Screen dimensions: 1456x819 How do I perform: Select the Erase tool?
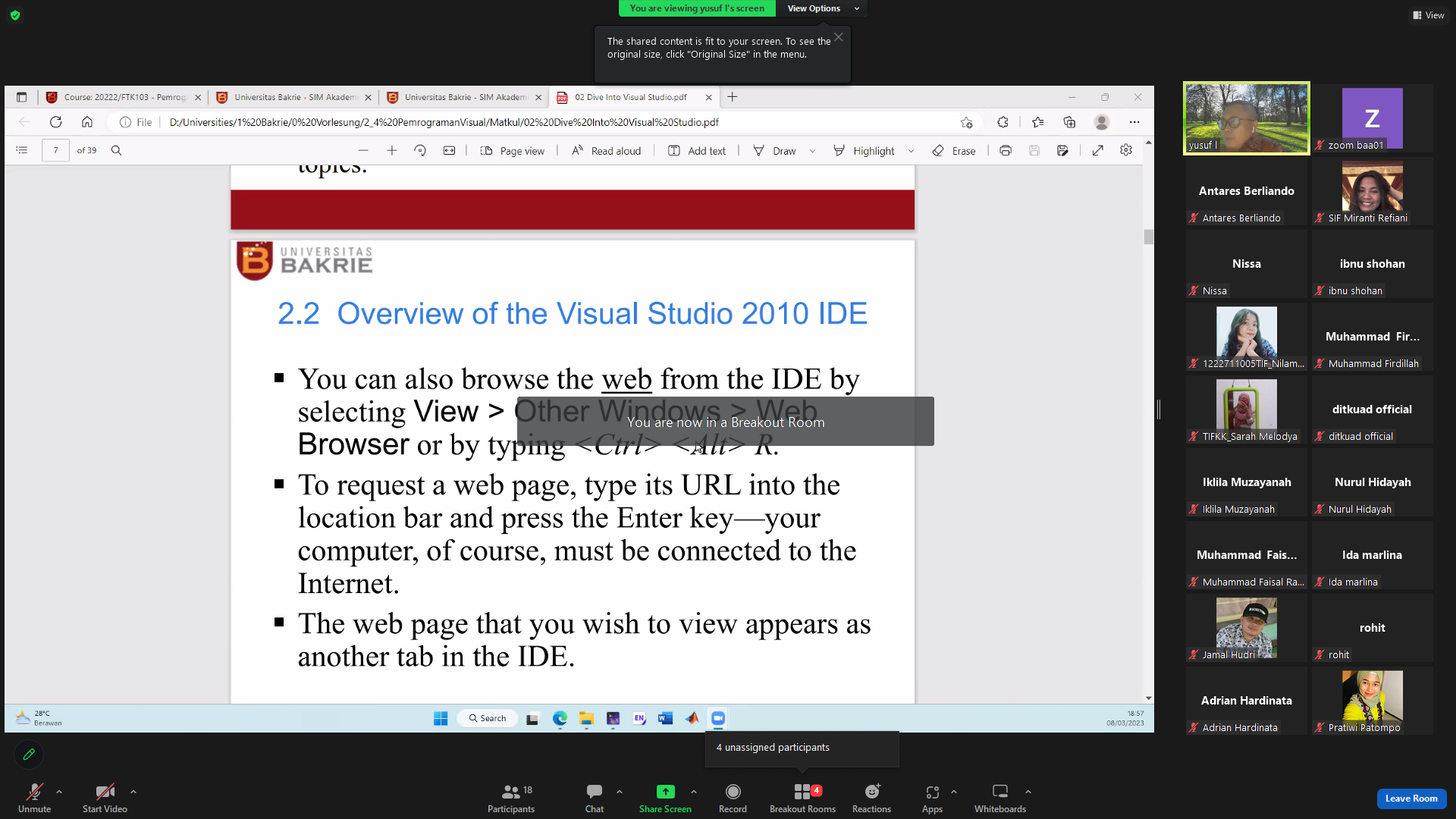954,151
